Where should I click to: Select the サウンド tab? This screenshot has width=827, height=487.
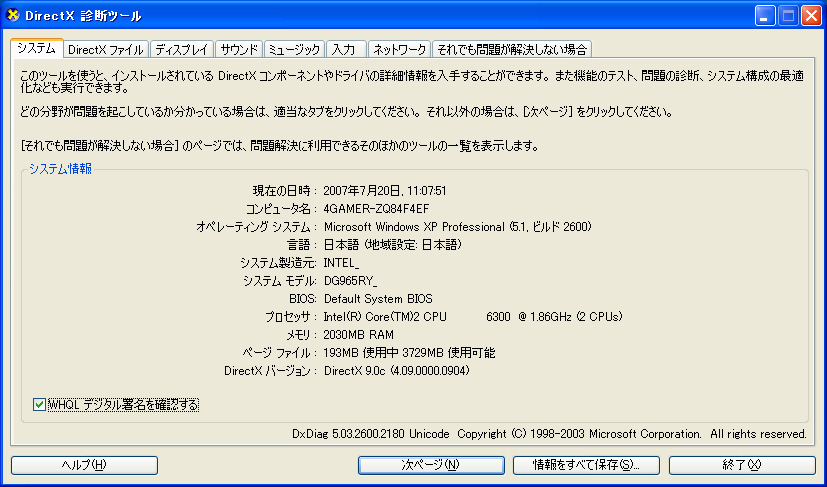click(x=239, y=50)
